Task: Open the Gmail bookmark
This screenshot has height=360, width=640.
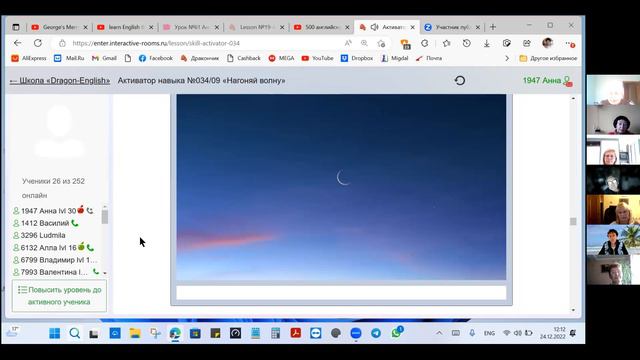Action: 104,58
